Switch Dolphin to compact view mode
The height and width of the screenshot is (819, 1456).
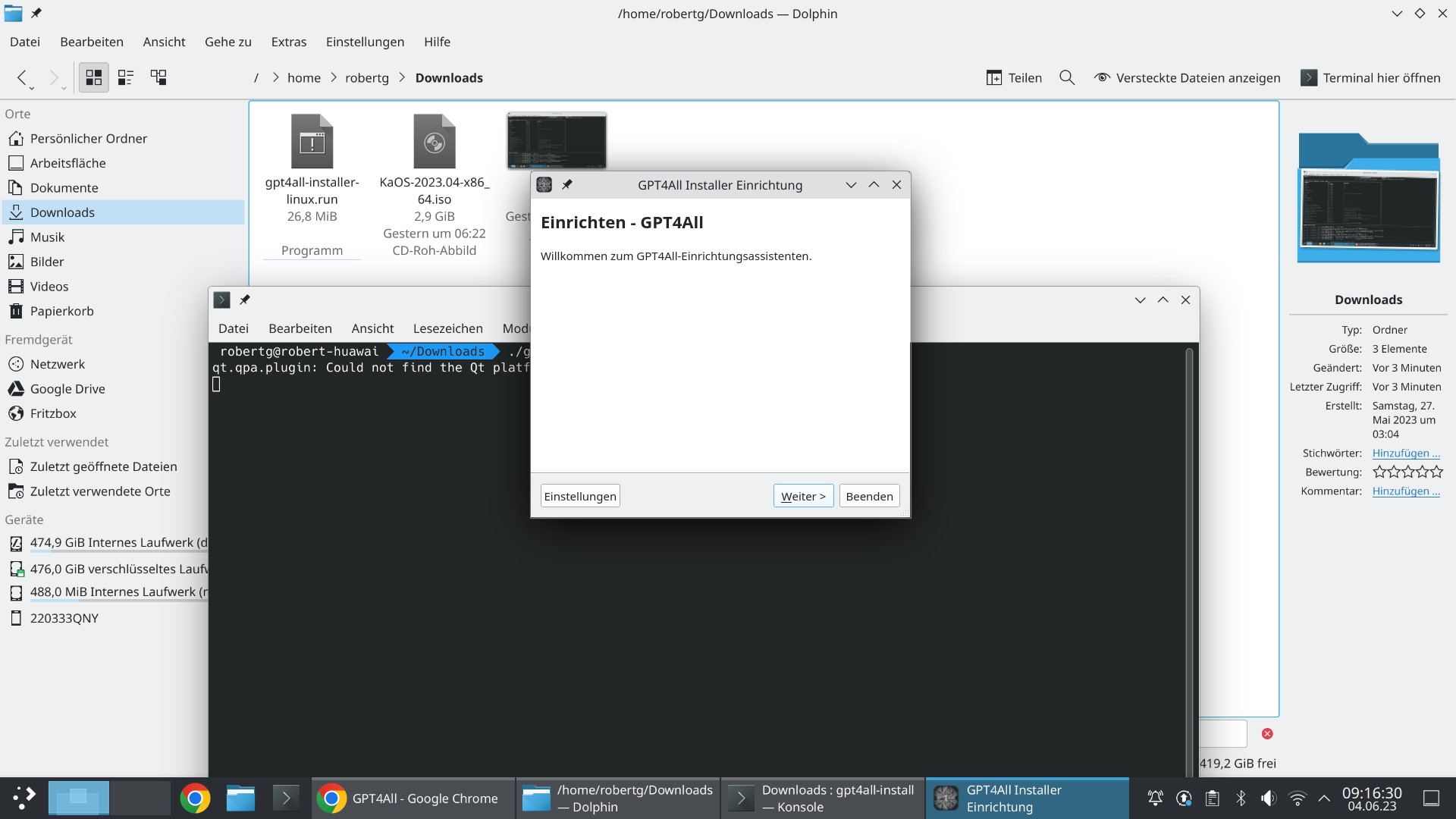(126, 77)
